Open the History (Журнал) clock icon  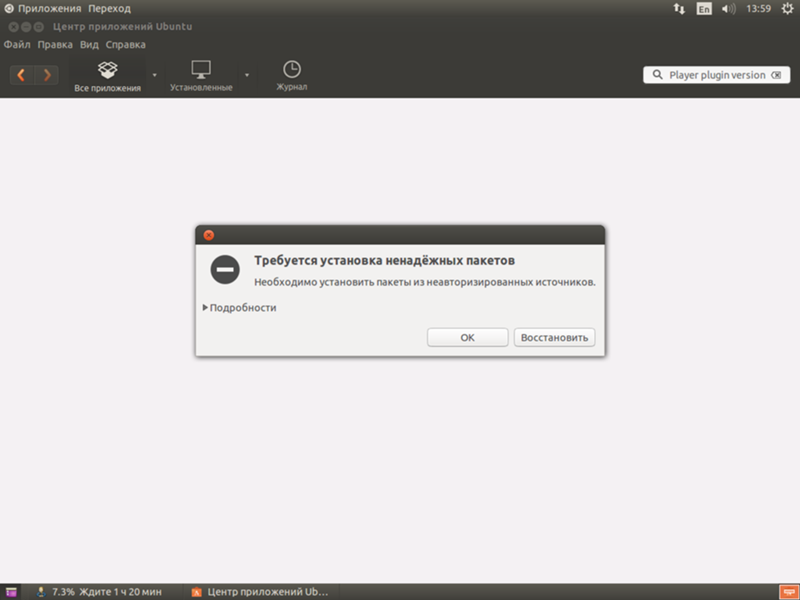tap(292, 77)
